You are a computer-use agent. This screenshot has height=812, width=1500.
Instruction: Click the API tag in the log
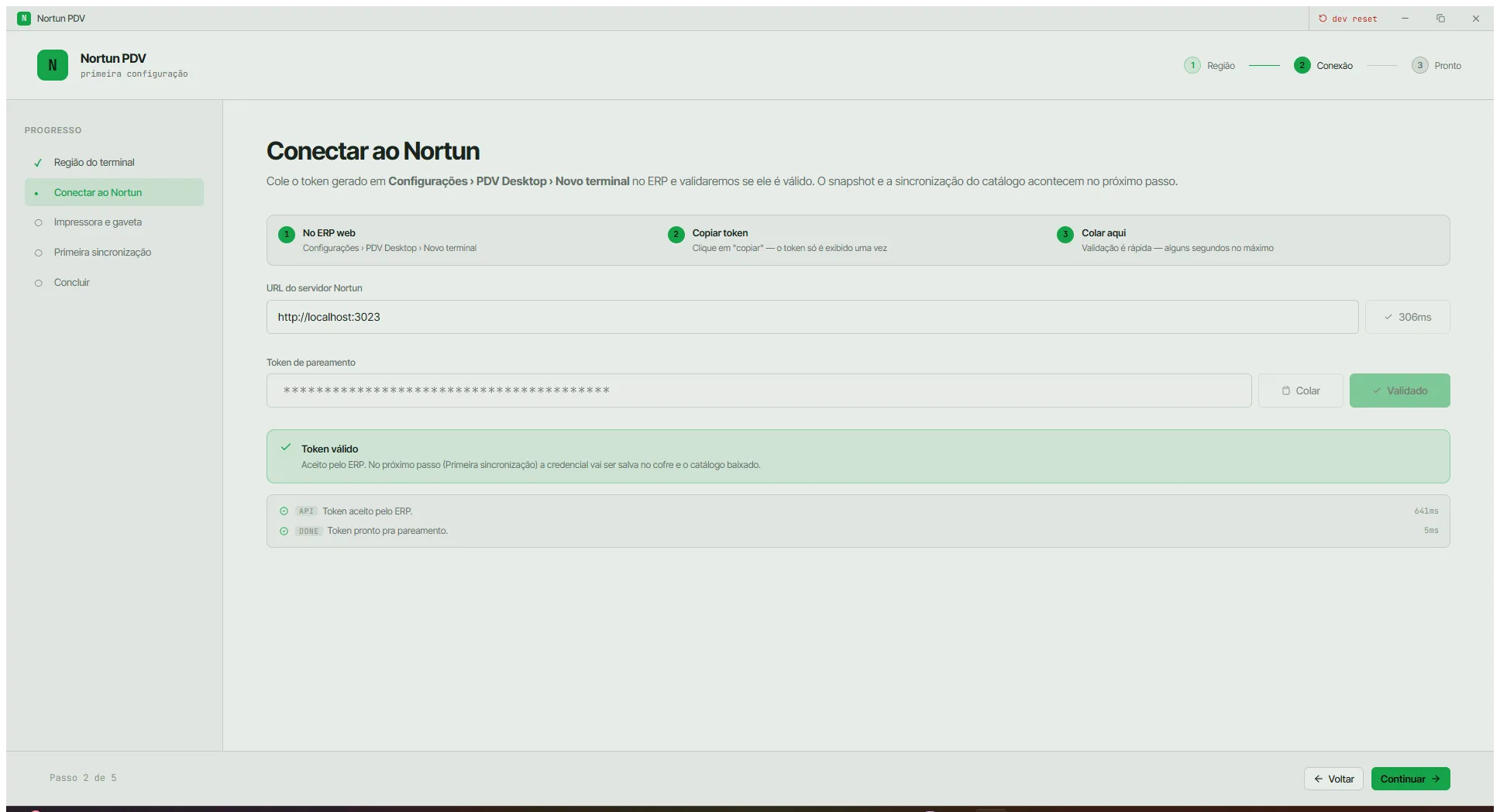306,511
